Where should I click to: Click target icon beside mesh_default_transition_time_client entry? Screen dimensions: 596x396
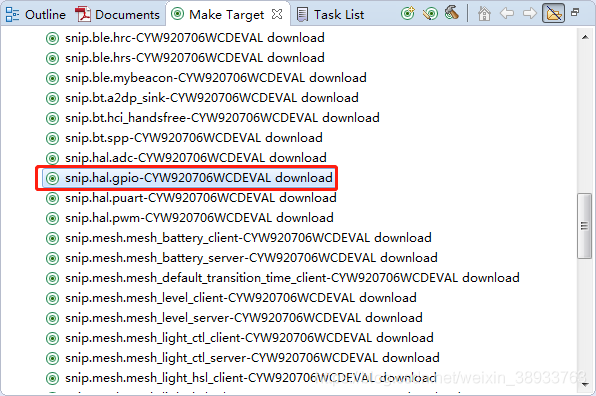click(x=52, y=279)
